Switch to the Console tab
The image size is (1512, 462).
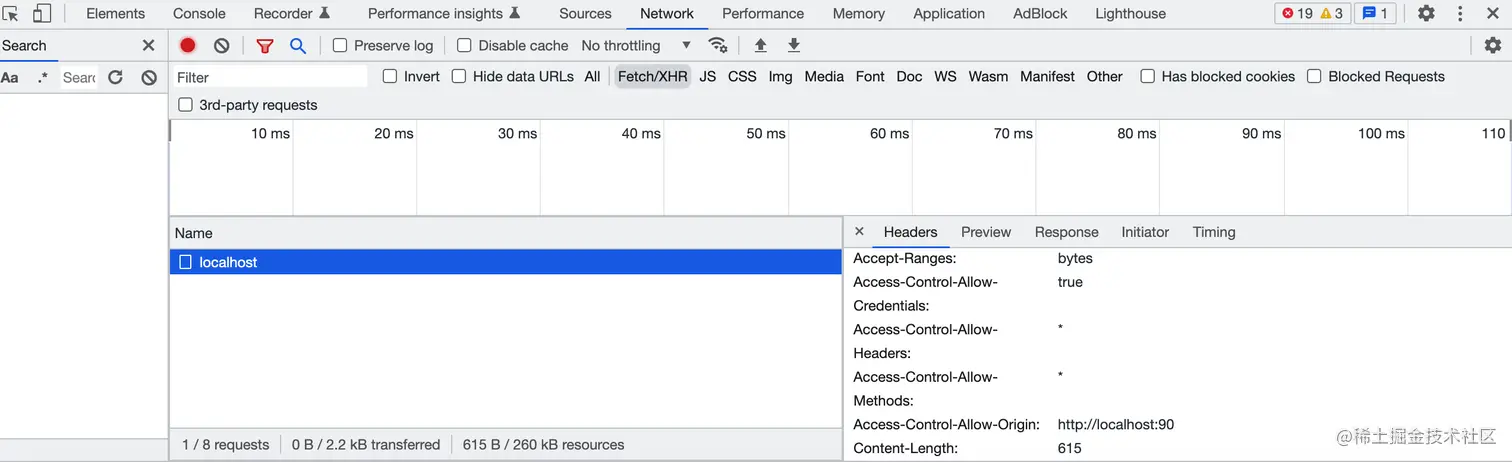pyautogui.click(x=199, y=14)
